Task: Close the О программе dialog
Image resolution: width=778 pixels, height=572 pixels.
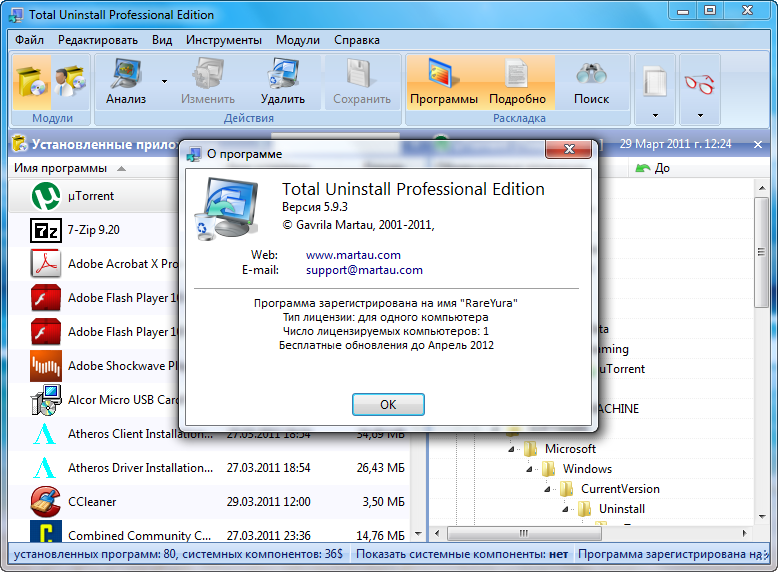Action: coord(569,149)
